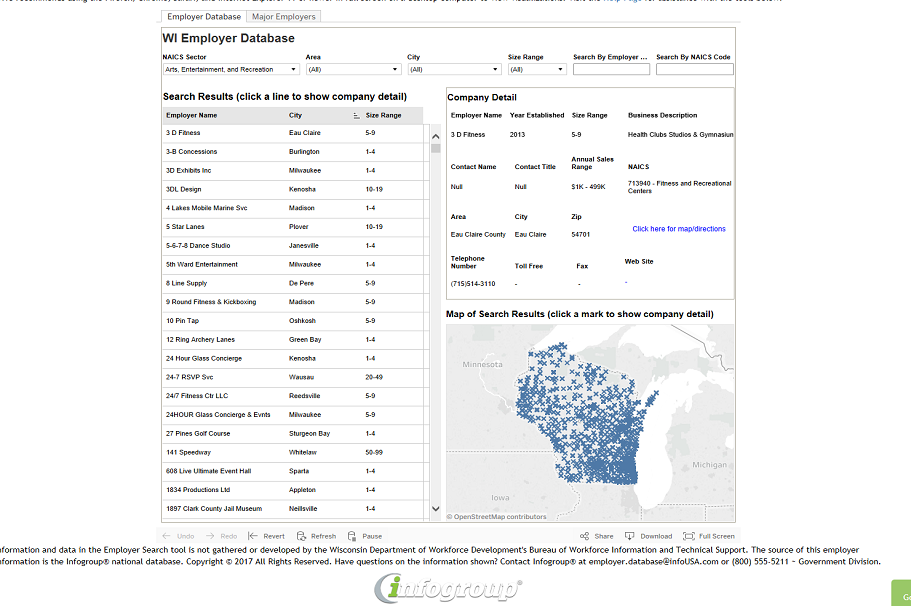
Task: Click the Year Established value 2013
Action: 517,135
